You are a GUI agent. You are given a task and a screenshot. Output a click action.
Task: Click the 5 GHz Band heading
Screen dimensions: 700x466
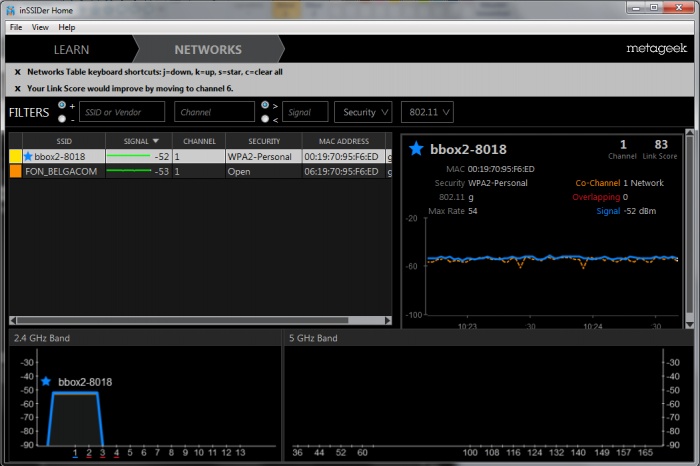click(313, 338)
